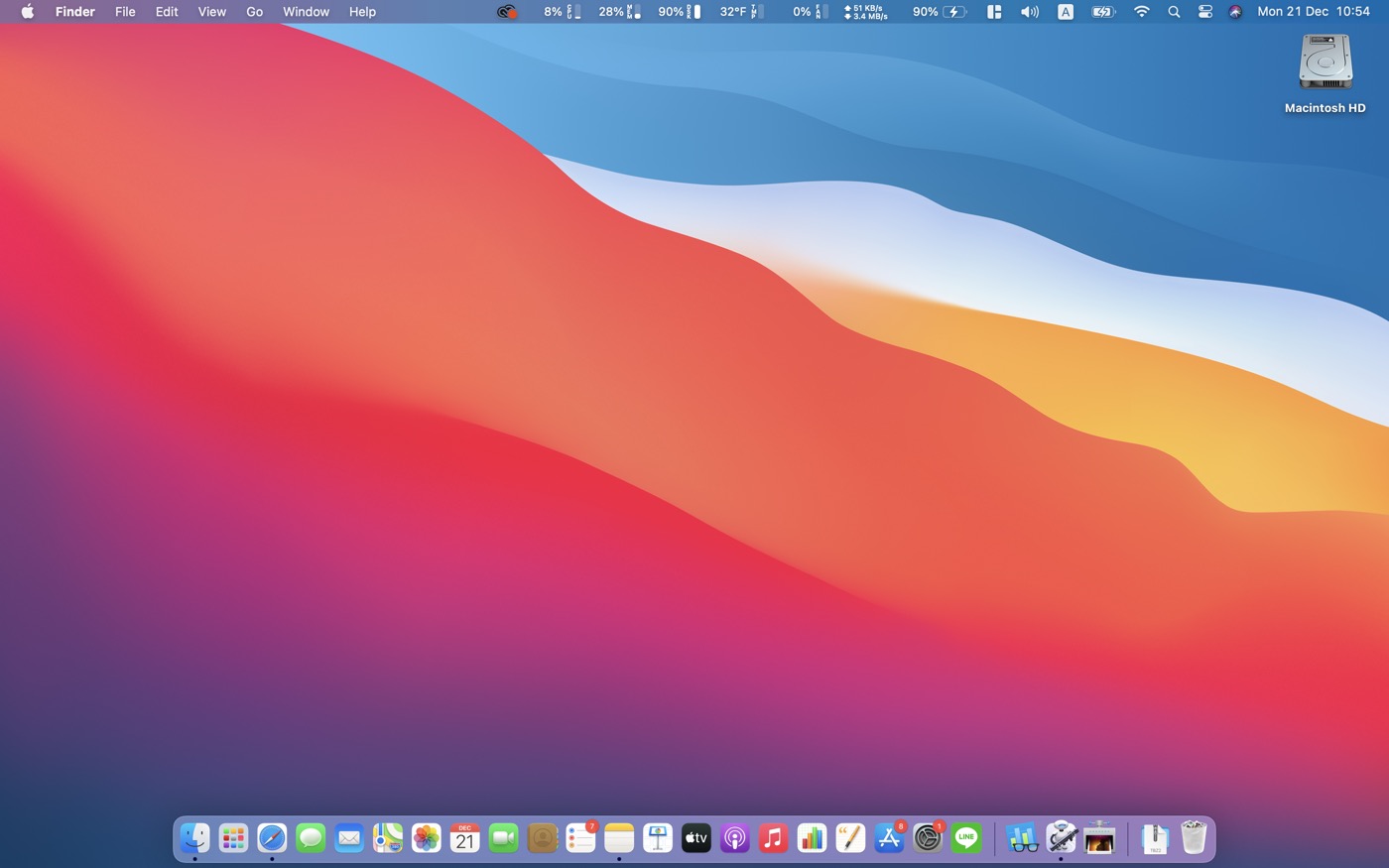Click the Wi-Fi status icon
1389x868 pixels.
[x=1142, y=12]
